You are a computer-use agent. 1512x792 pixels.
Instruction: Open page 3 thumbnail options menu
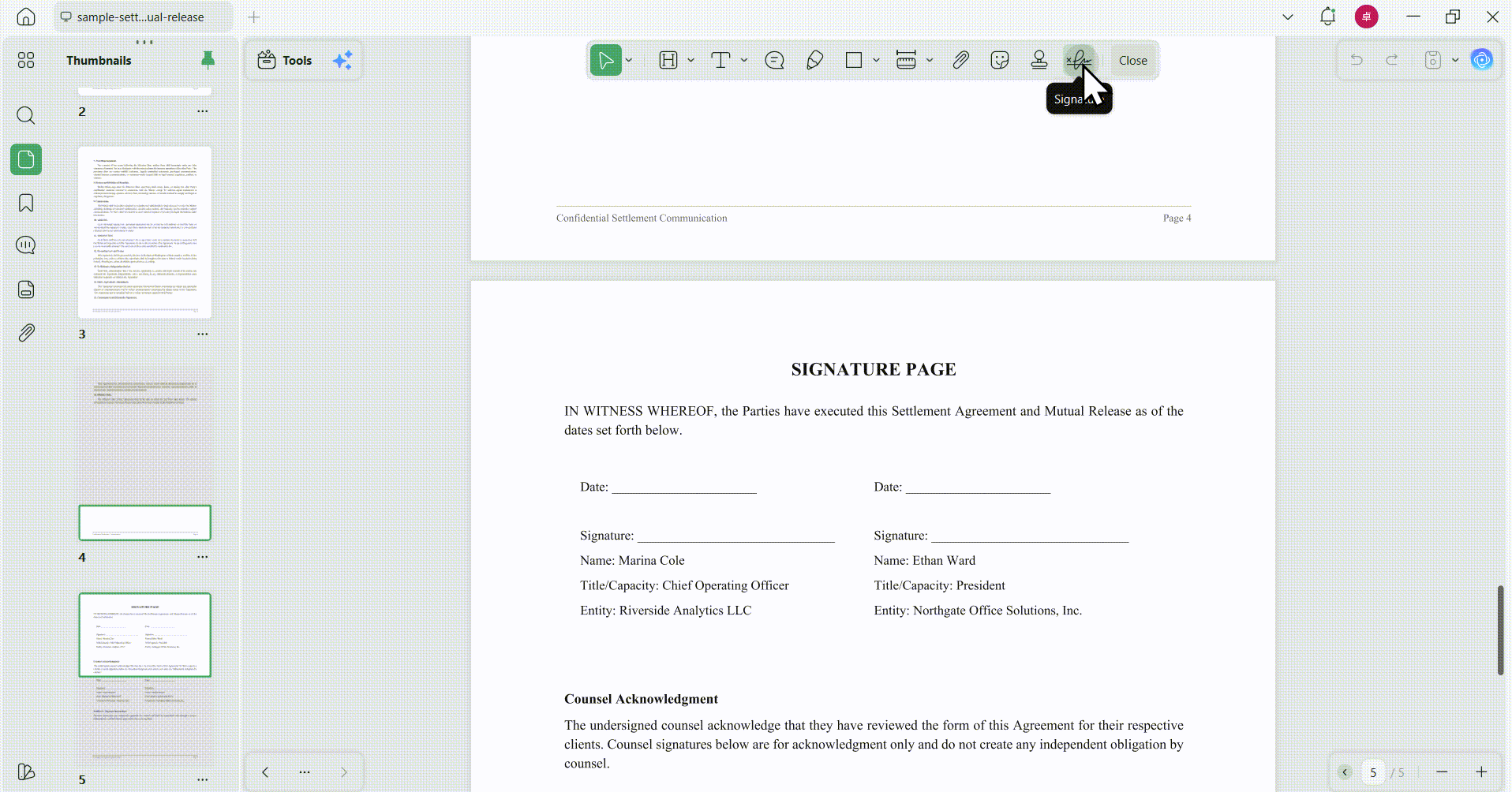[x=203, y=334]
